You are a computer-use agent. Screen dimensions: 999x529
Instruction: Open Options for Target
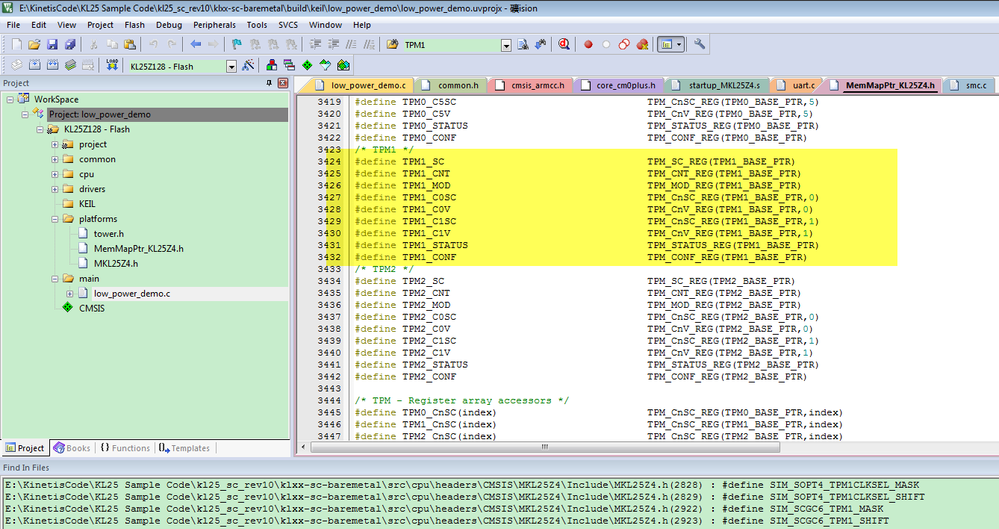(248, 65)
